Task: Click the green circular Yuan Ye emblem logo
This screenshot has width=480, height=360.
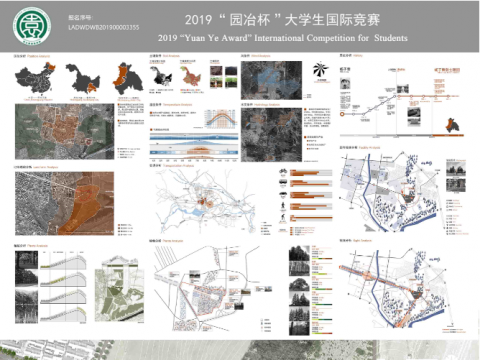Action: pos(32,26)
